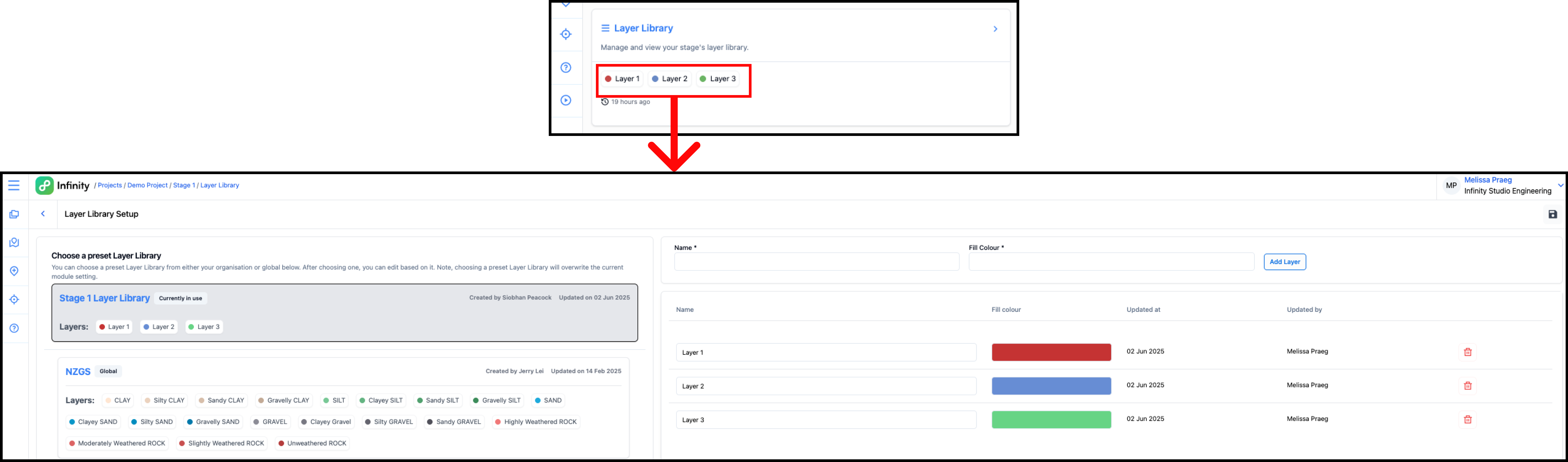Screen dimensions: 1568x462
Task: Click the blue Layer 2 fill colour swatch
Action: pos(1051,386)
